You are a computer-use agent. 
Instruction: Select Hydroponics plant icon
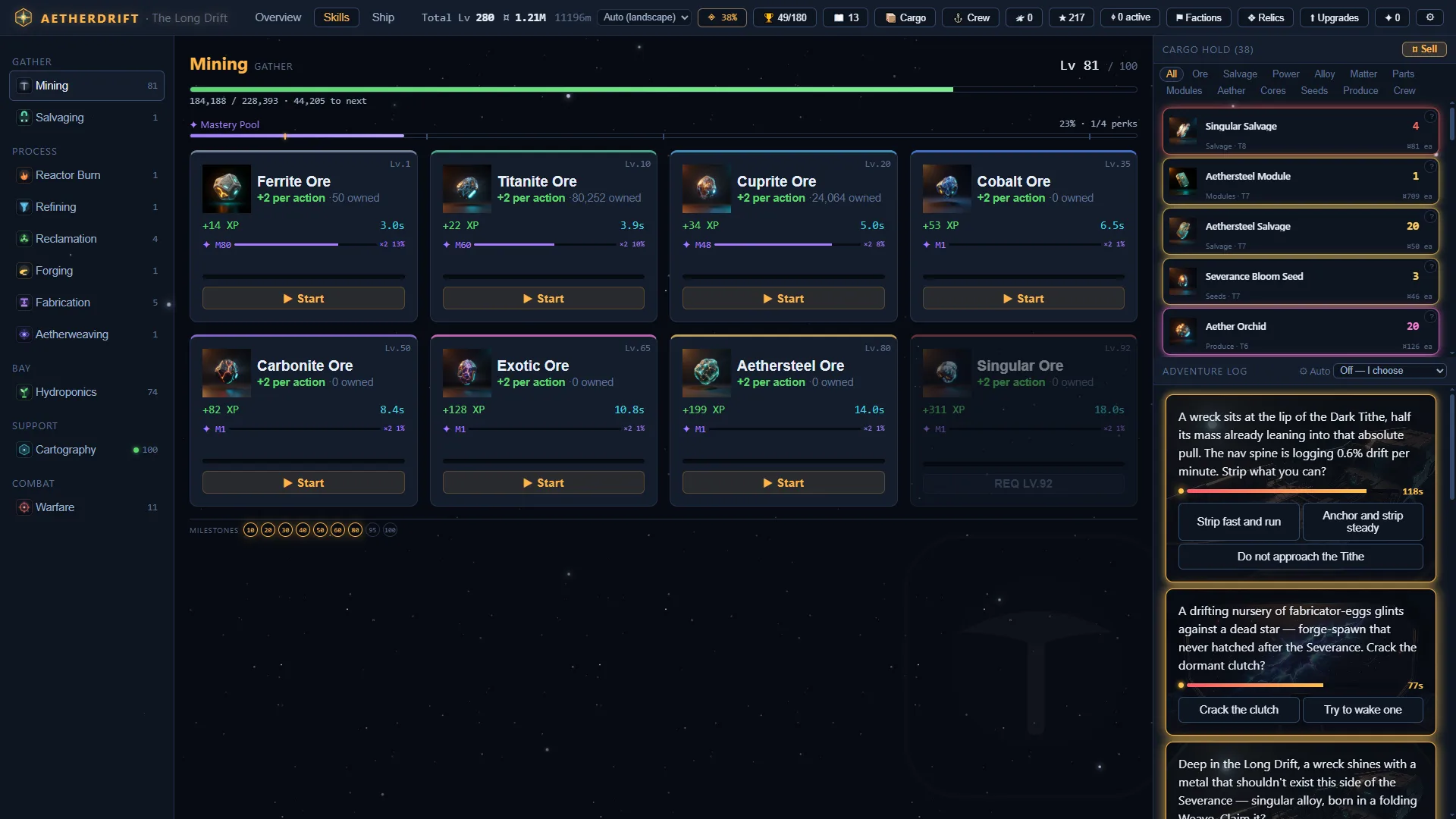tap(24, 392)
